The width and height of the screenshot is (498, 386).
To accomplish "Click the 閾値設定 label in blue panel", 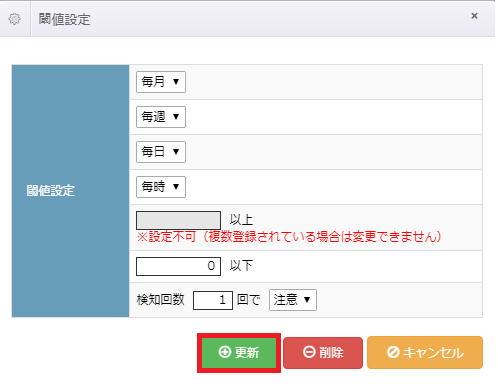I will [x=50, y=191].
